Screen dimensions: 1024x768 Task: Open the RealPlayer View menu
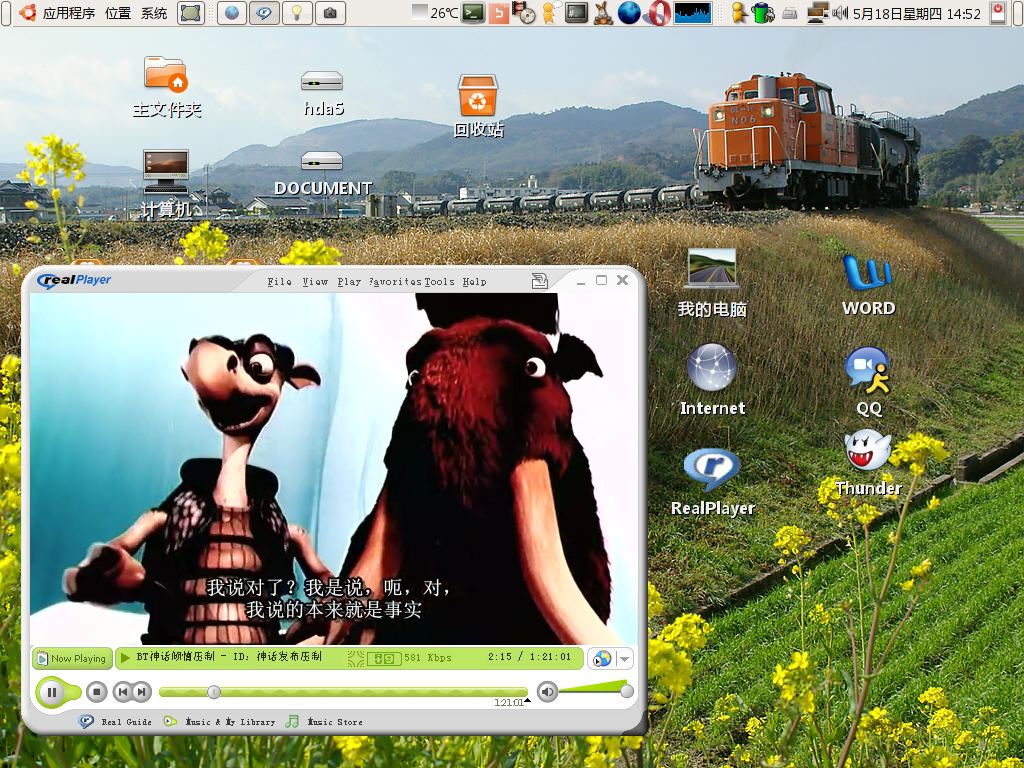[x=315, y=281]
